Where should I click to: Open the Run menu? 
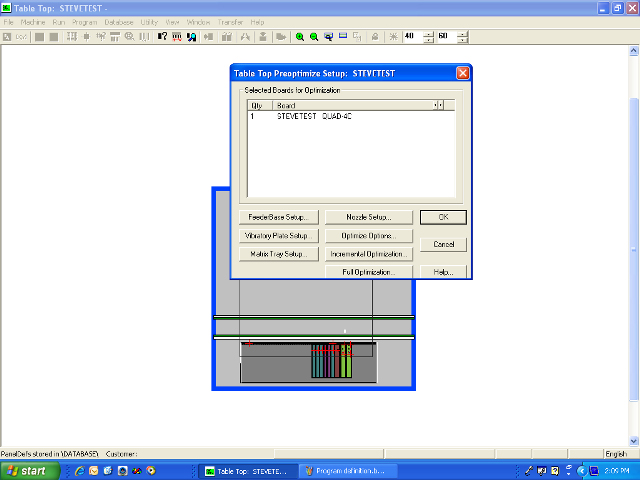click(59, 22)
